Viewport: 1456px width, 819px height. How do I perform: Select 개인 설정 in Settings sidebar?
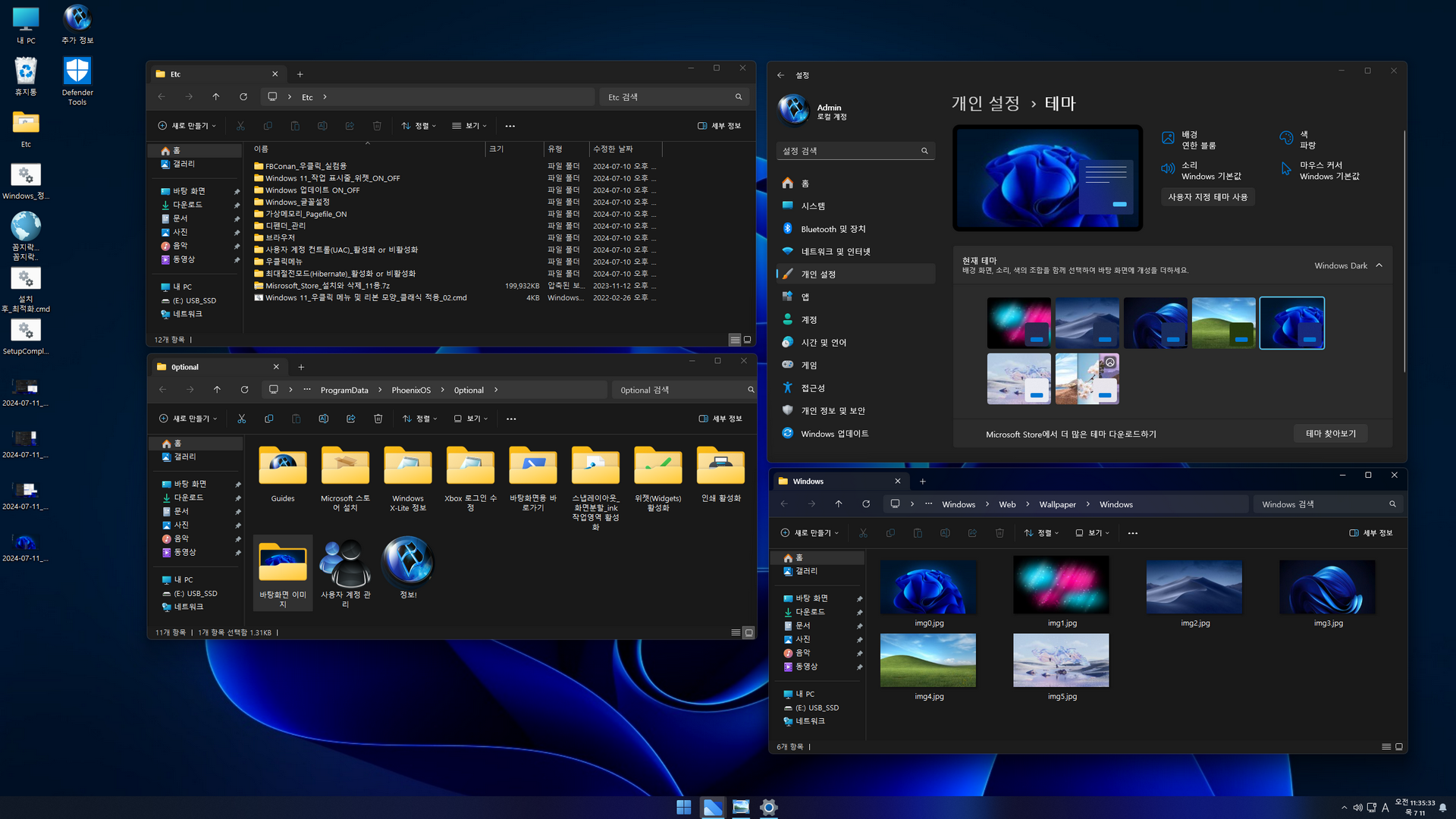(x=818, y=275)
